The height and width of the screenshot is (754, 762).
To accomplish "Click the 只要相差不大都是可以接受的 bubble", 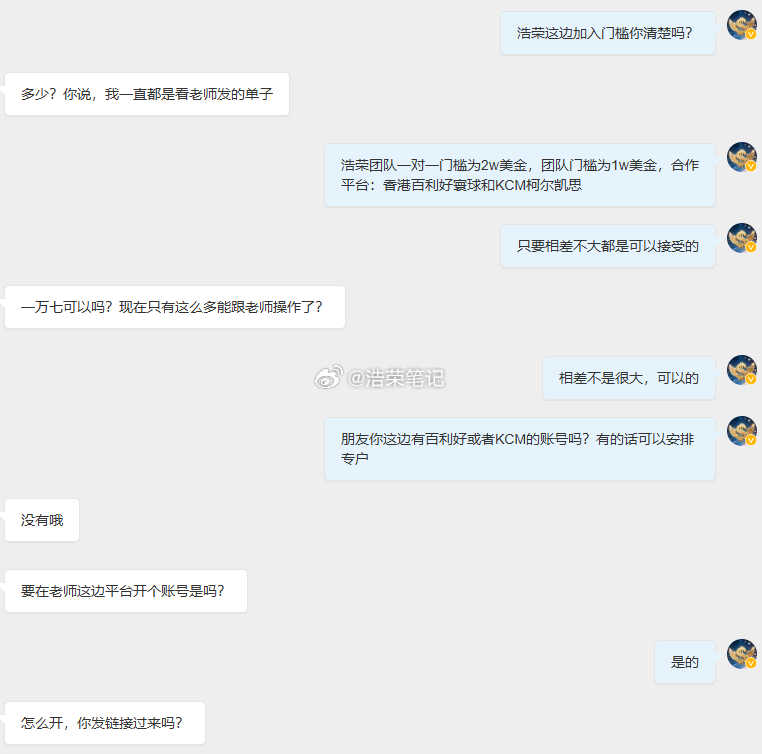I will pos(607,246).
